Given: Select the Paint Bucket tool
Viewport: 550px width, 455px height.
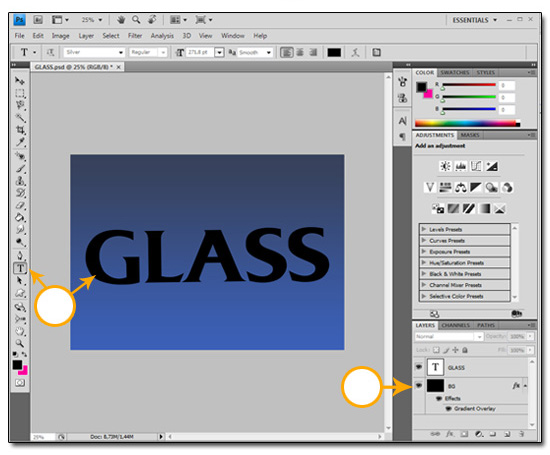Looking at the screenshot, I should 20,218.
